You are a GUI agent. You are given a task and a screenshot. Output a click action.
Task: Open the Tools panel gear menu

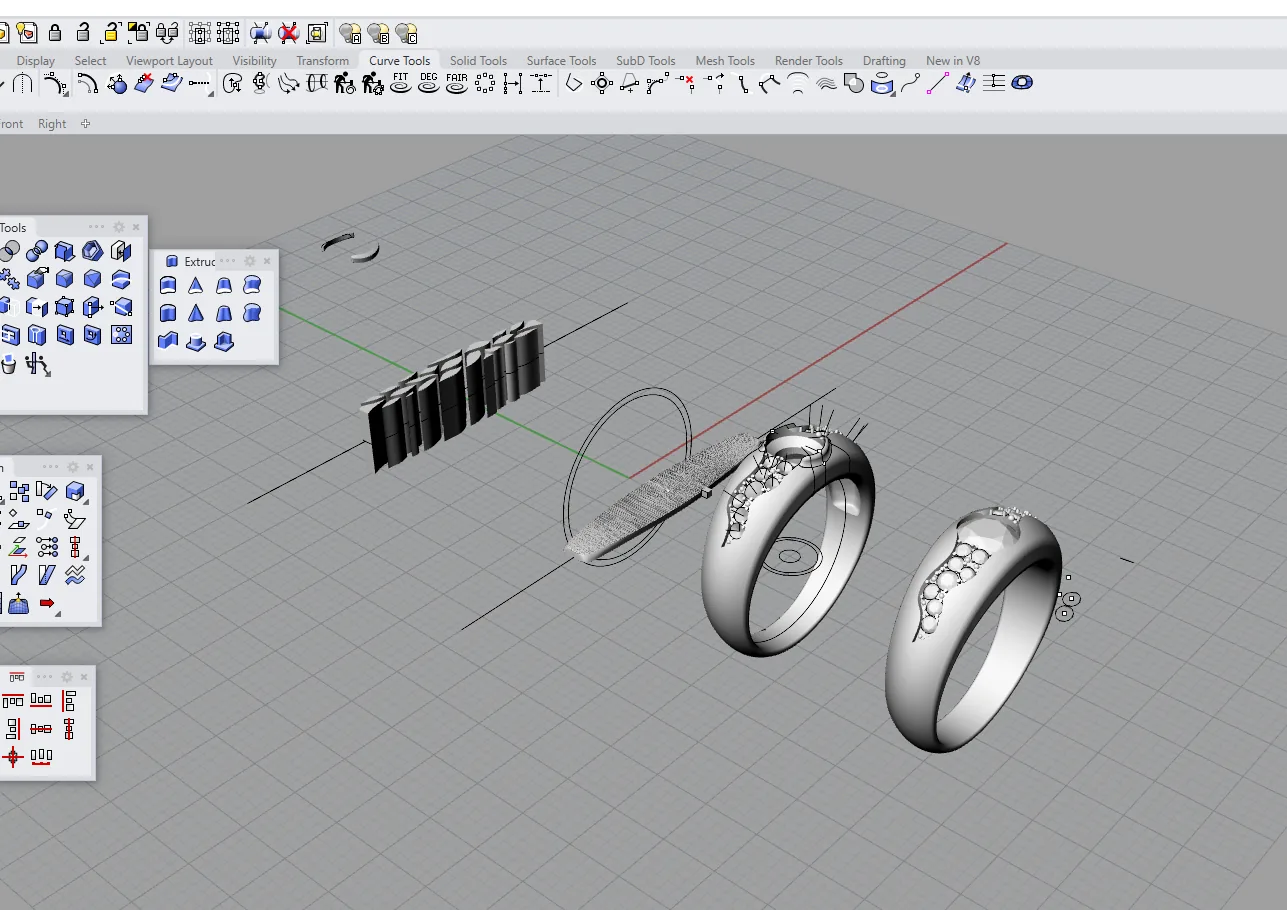[119, 227]
